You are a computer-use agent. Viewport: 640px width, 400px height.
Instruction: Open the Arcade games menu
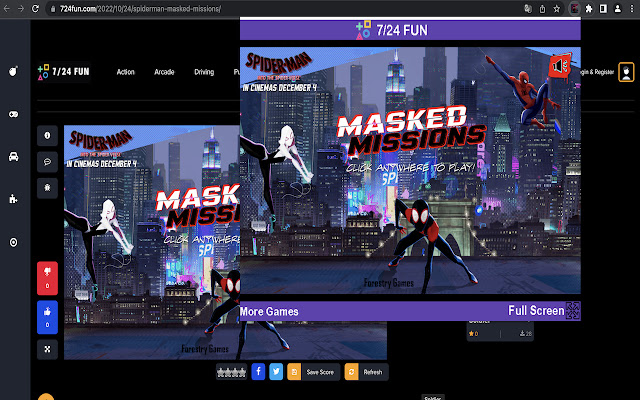164,72
